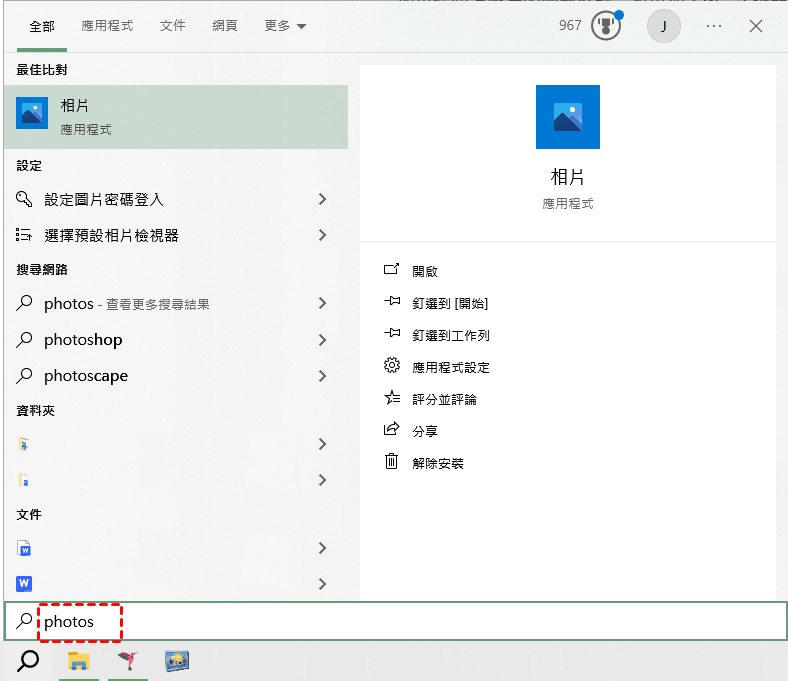Click the 開啟 open icon
Screen dimensions: 788x681
point(391,270)
